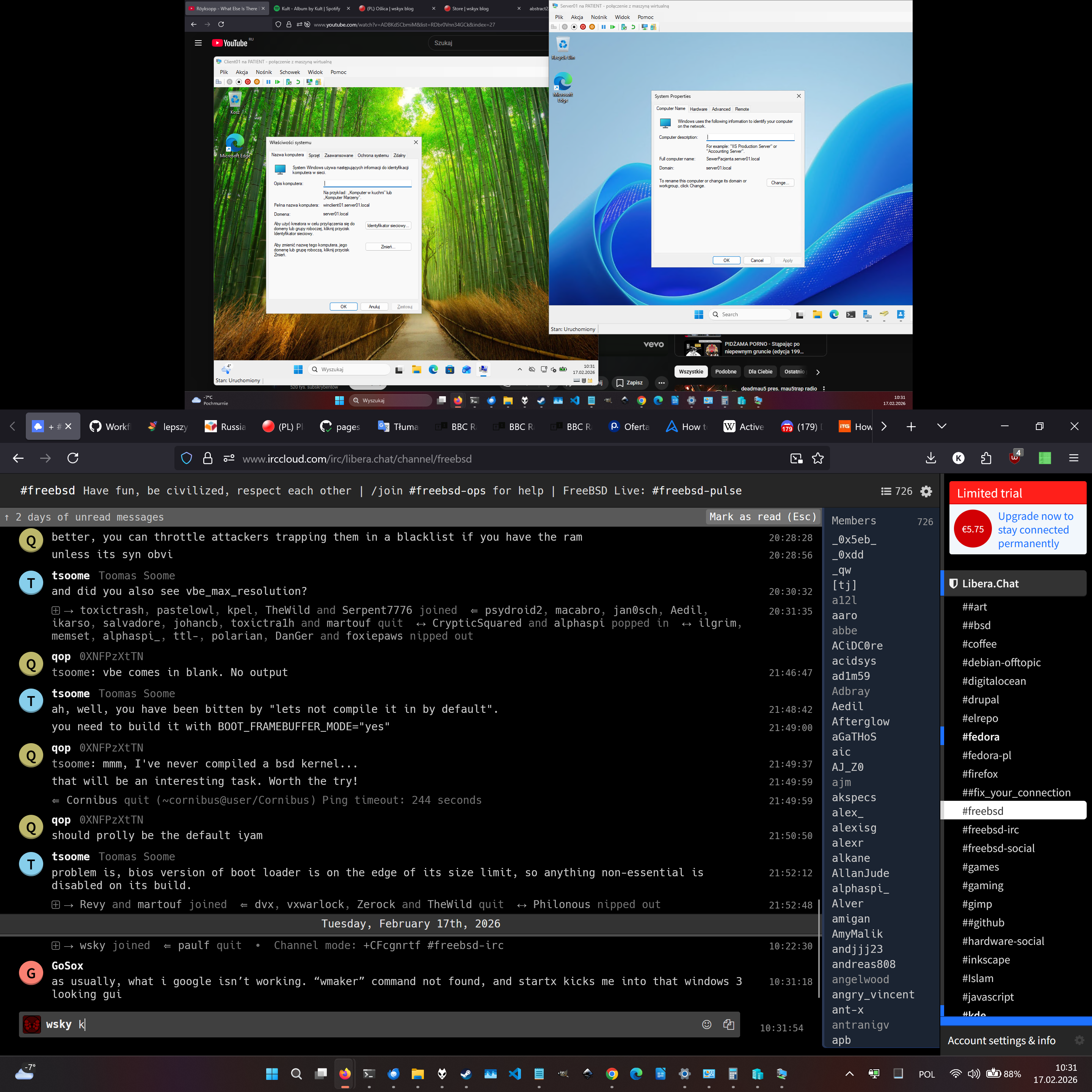This screenshot has height=1092, width=1092.
Task: Open Firefox hamburger application menu
Action: pyautogui.click(x=1073, y=458)
